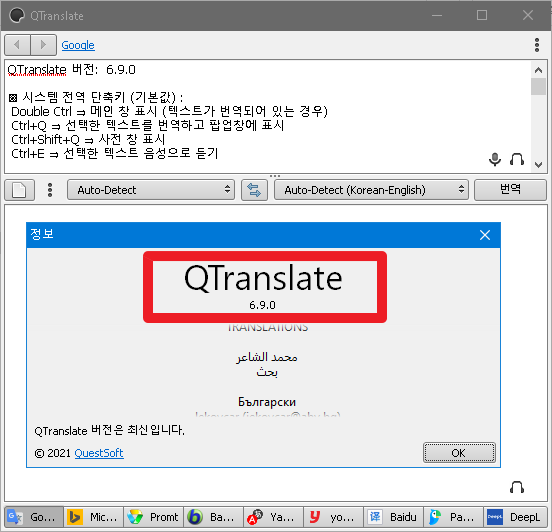Open the three-dot menu beside clear button

50,190
